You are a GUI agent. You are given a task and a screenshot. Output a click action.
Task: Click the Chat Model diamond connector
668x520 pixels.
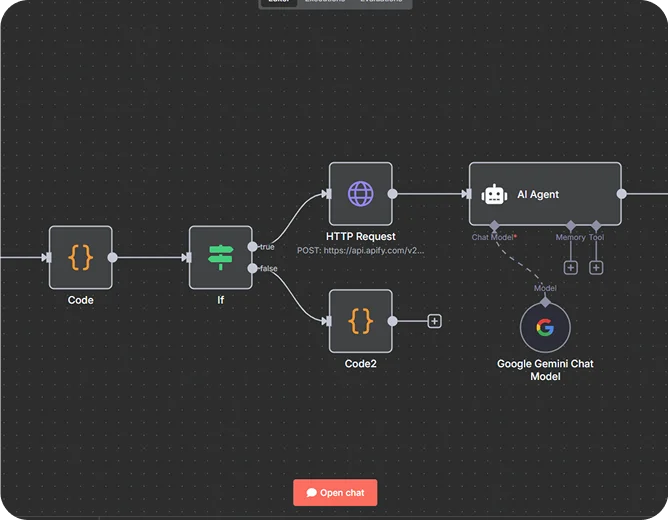point(494,226)
